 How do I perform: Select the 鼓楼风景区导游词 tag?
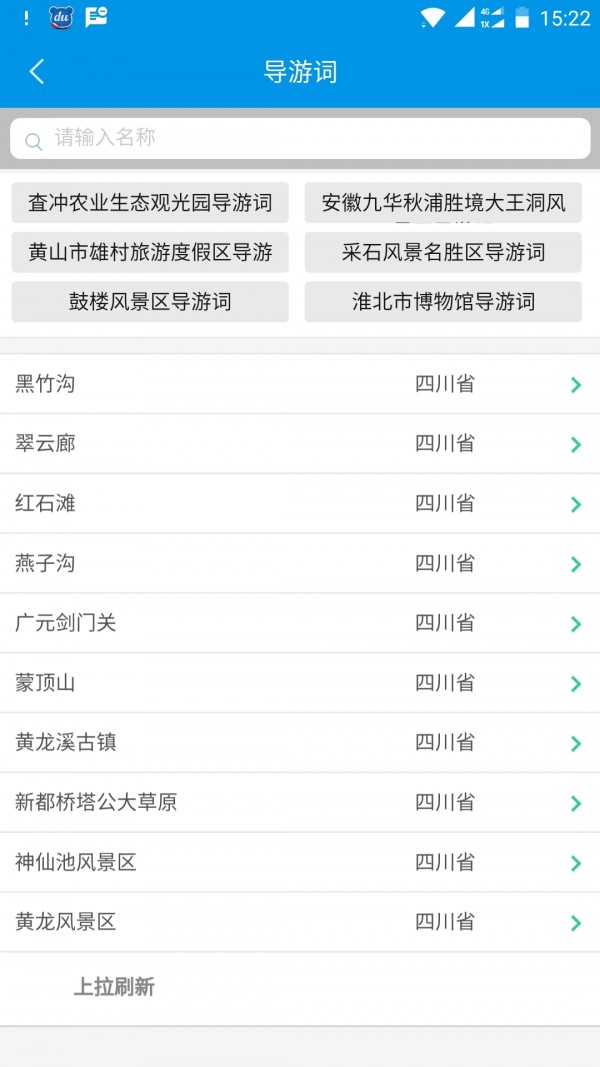(x=149, y=302)
